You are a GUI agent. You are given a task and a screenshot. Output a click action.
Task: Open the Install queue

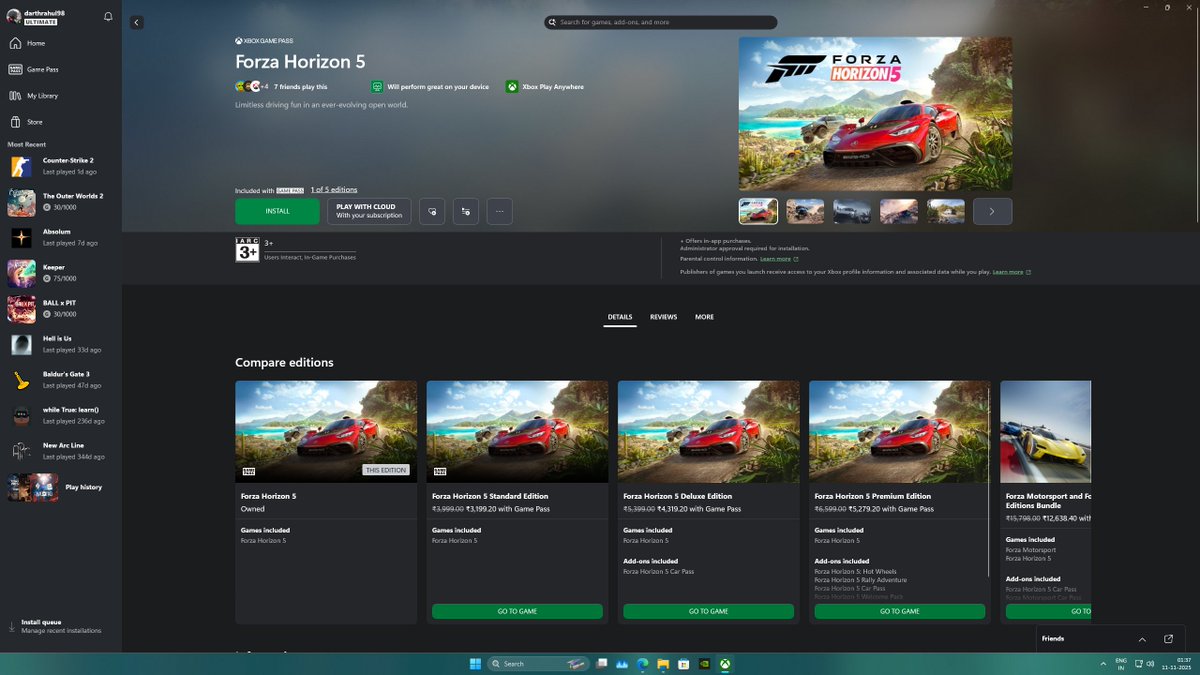point(61,626)
